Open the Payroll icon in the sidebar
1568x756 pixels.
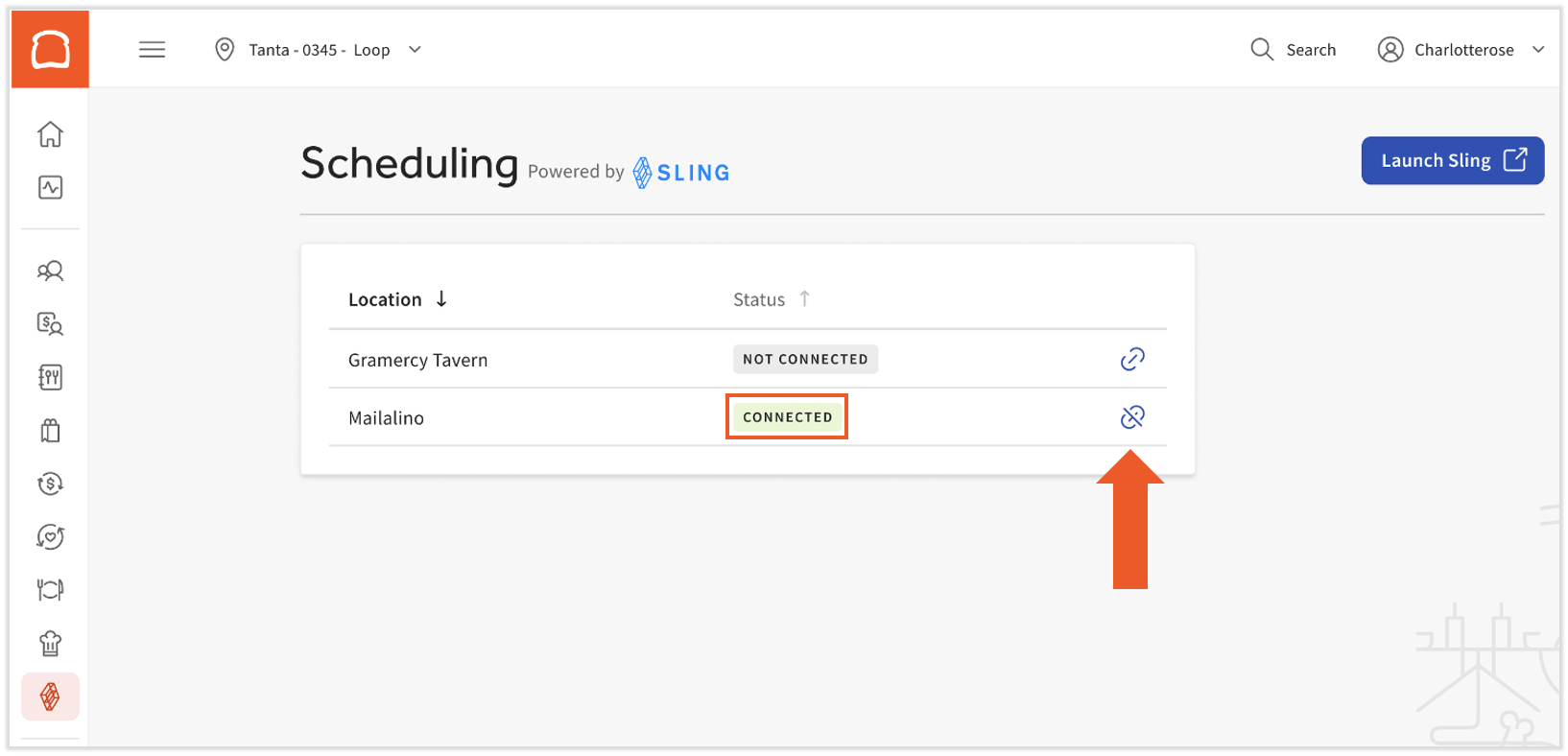click(x=50, y=324)
